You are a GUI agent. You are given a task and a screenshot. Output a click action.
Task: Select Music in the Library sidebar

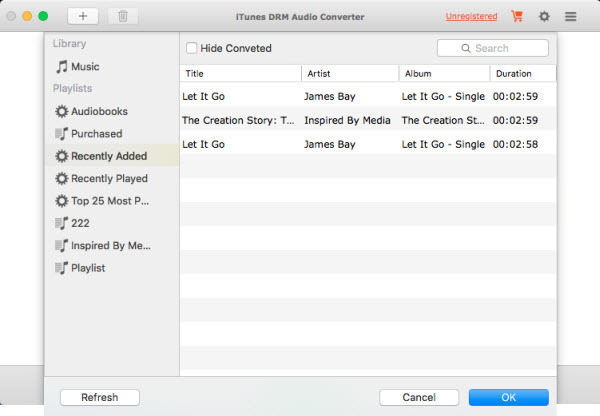112,67
